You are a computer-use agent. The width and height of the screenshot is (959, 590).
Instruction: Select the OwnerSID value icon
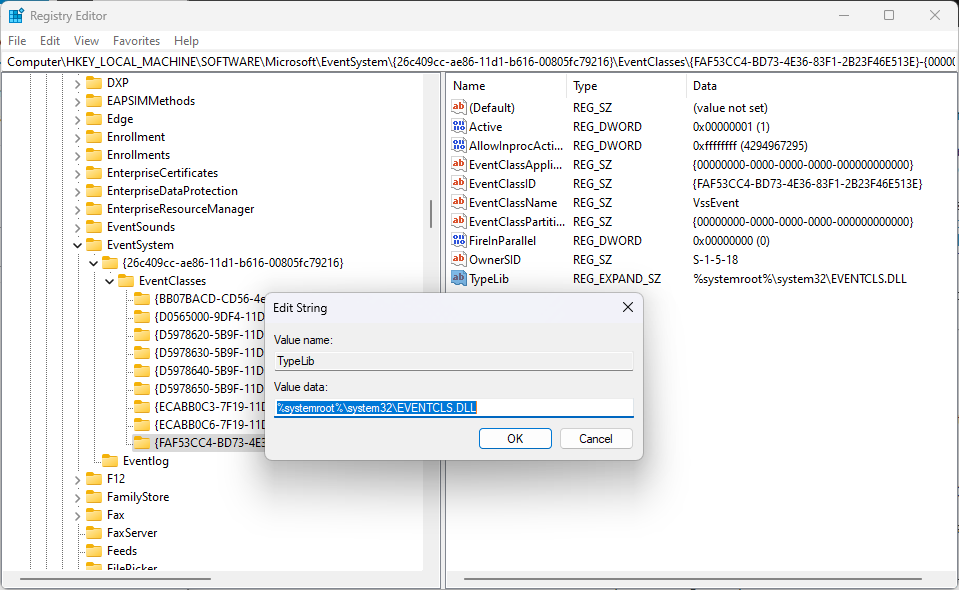click(459, 260)
